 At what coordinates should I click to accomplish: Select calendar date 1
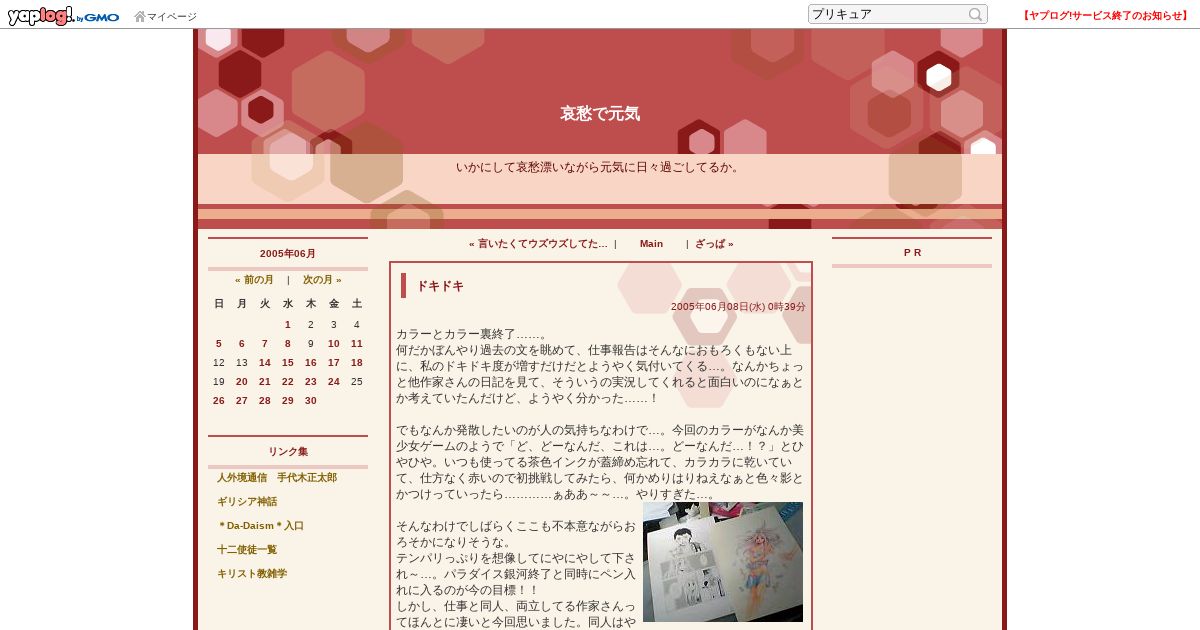point(288,325)
